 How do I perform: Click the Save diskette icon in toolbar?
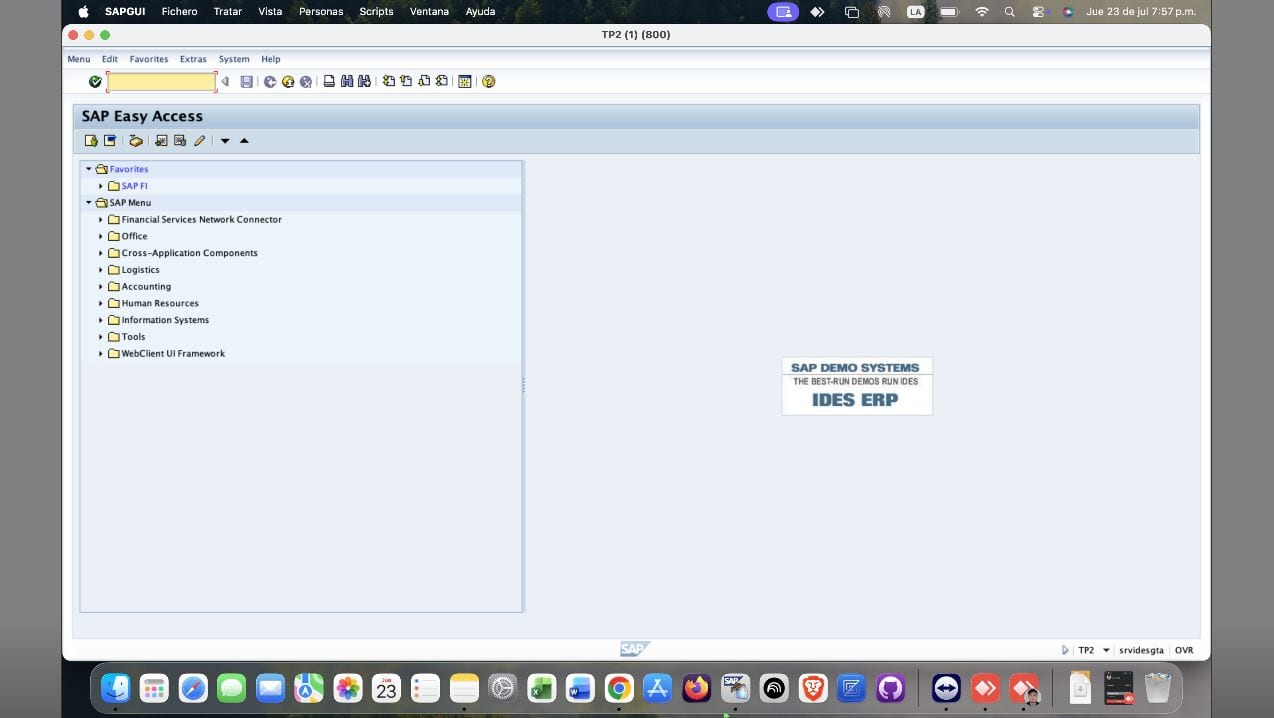coord(247,82)
